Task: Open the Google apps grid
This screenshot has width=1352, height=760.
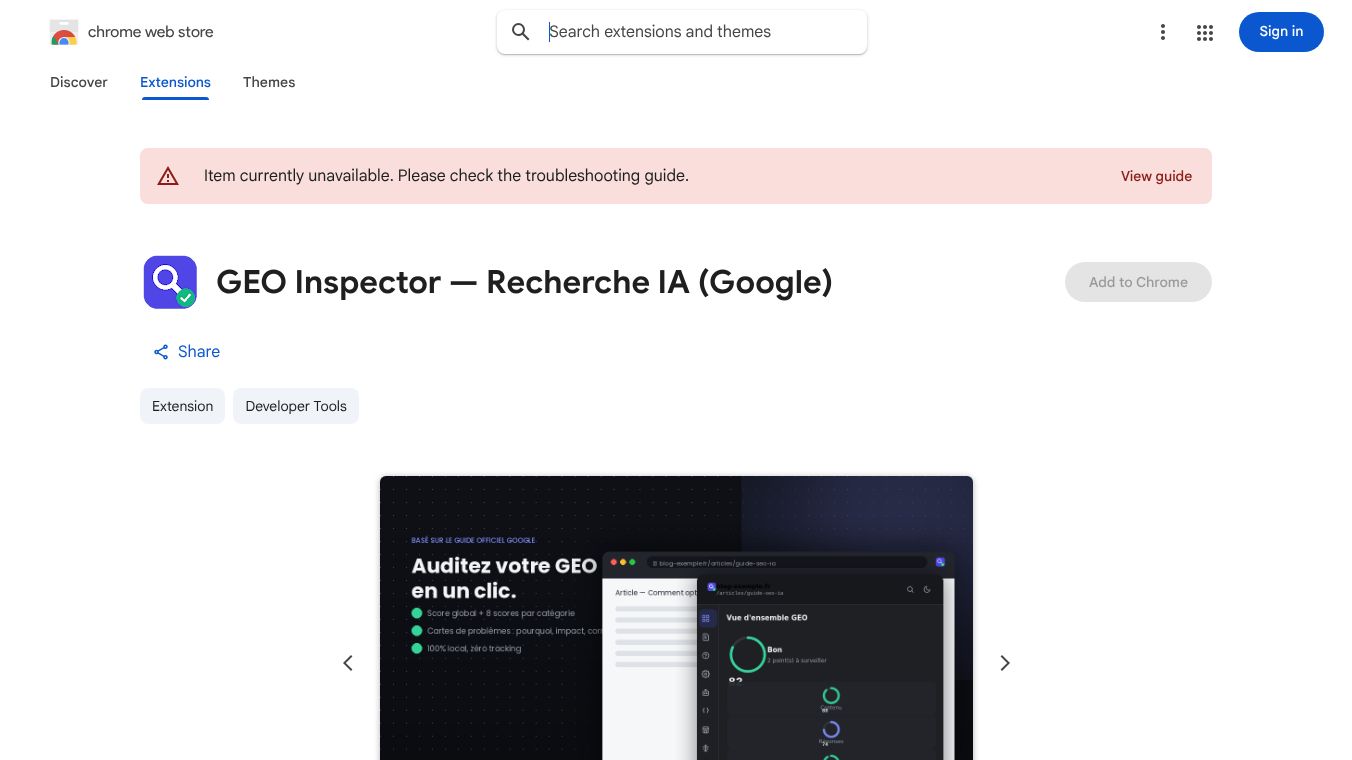Action: 1205,32
